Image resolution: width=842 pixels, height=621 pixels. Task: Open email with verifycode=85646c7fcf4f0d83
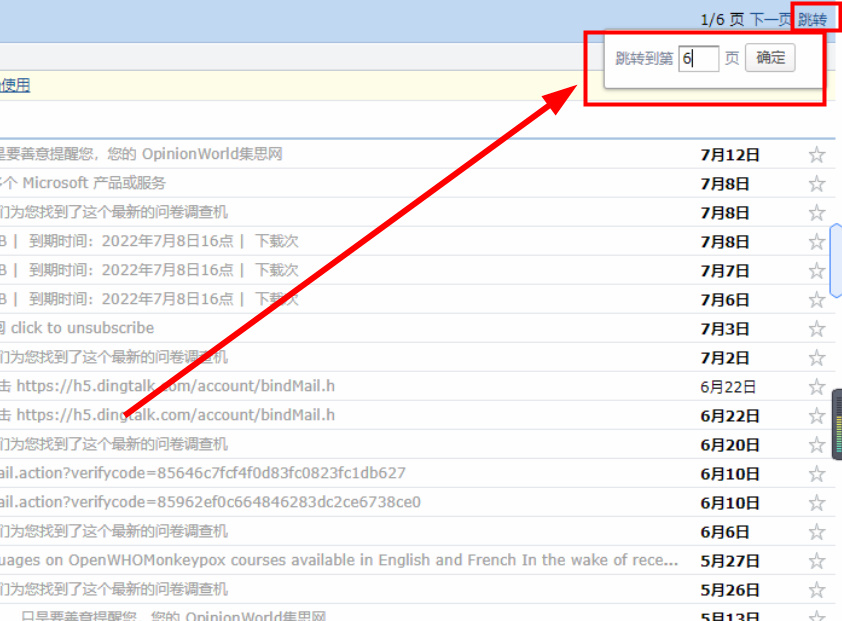(200, 473)
